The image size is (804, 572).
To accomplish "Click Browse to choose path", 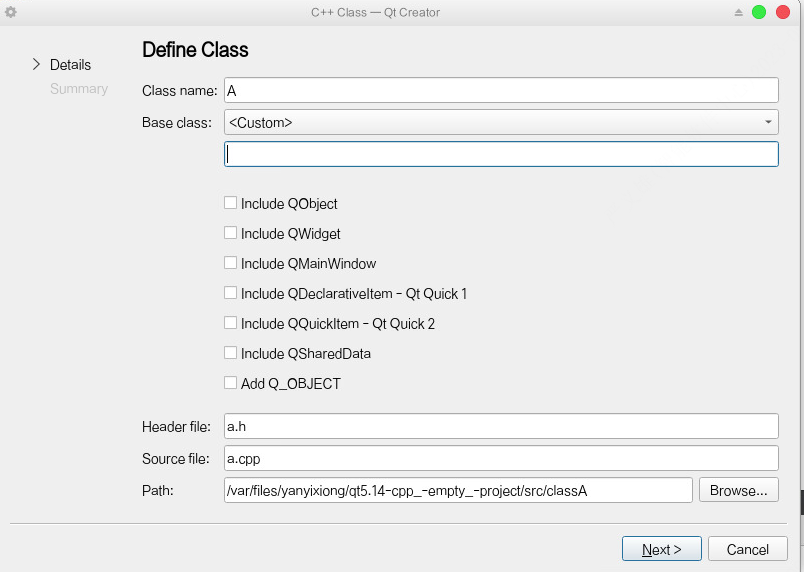I will click(x=738, y=491).
